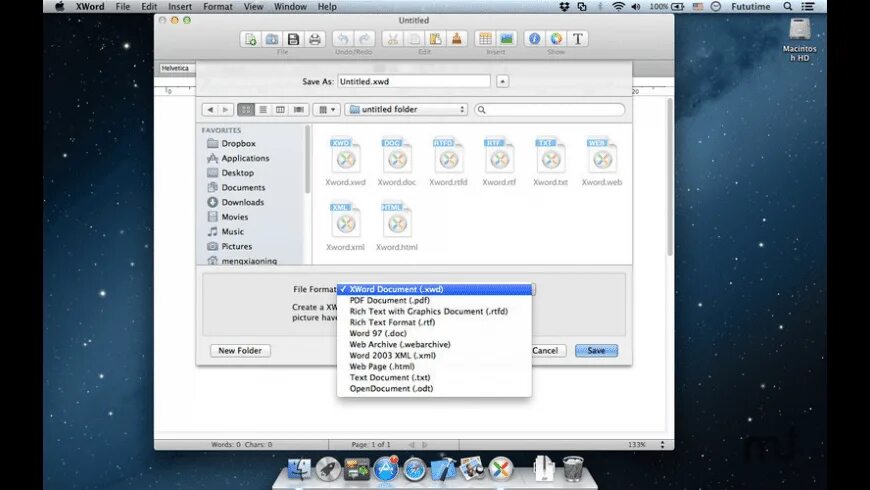This screenshot has width=870, height=490.
Task: Open the untitled folder location popup
Action: pyautogui.click(x=406, y=109)
